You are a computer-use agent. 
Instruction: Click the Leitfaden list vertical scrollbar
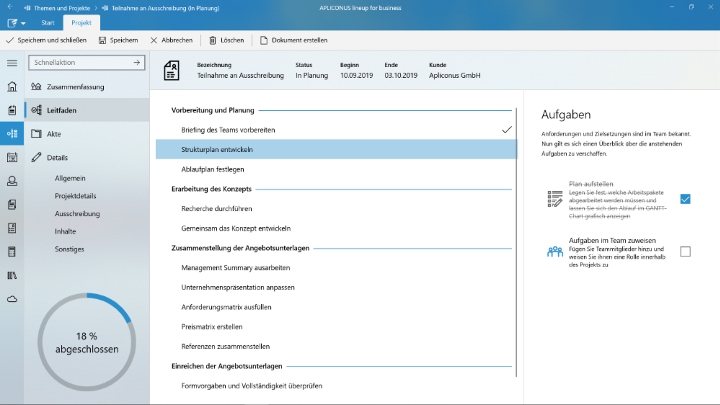point(517,242)
